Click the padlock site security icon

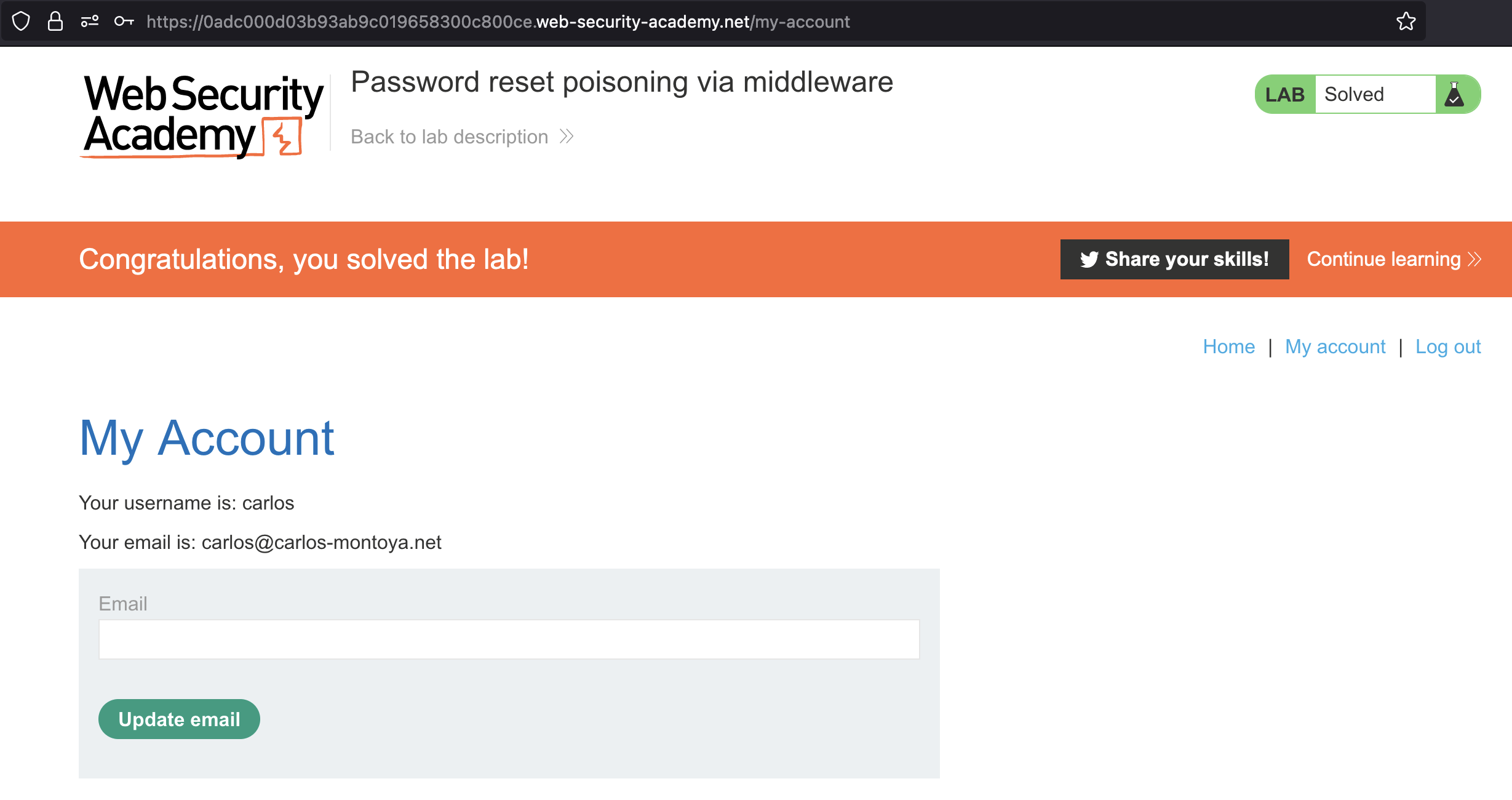point(55,22)
